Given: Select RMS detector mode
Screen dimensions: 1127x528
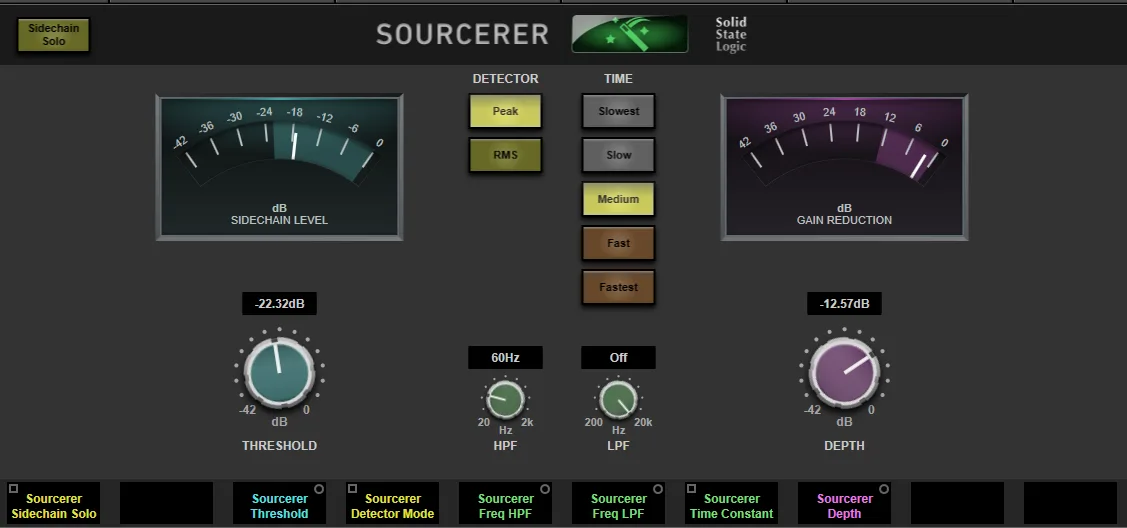Looking at the screenshot, I should 505,155.
